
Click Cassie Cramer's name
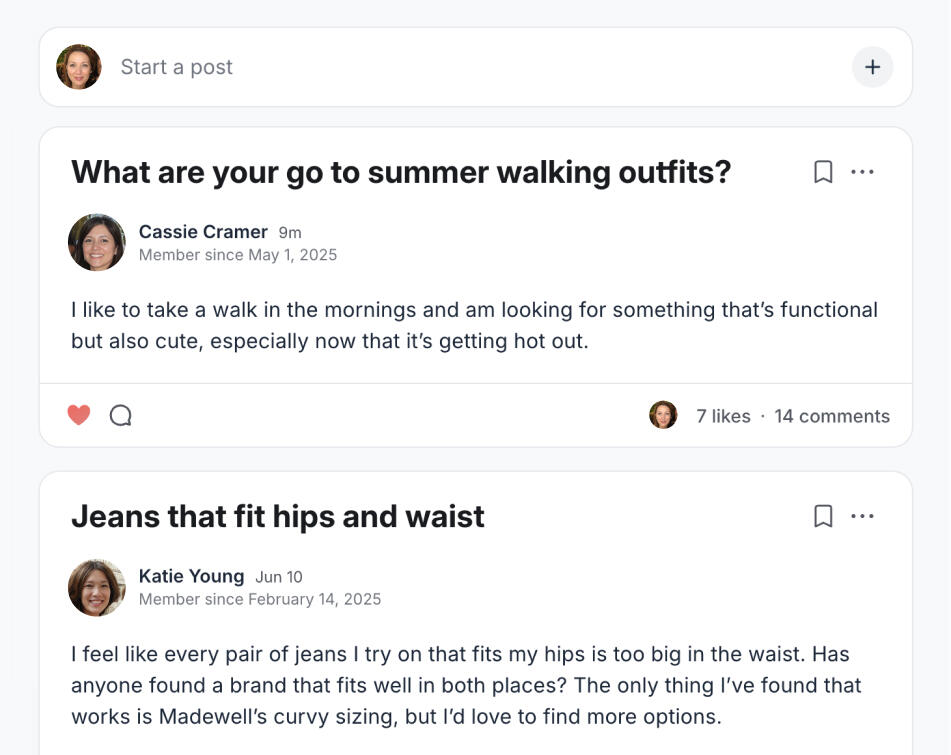(x=203, y=232)
